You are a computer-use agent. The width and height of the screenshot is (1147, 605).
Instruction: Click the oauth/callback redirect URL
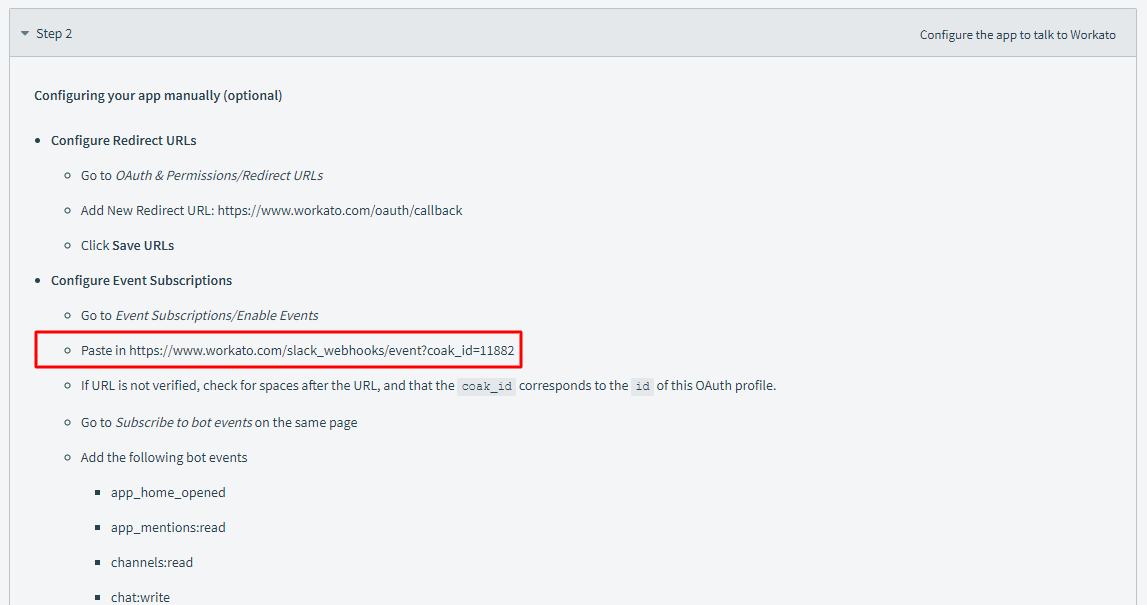click(340, 211)
